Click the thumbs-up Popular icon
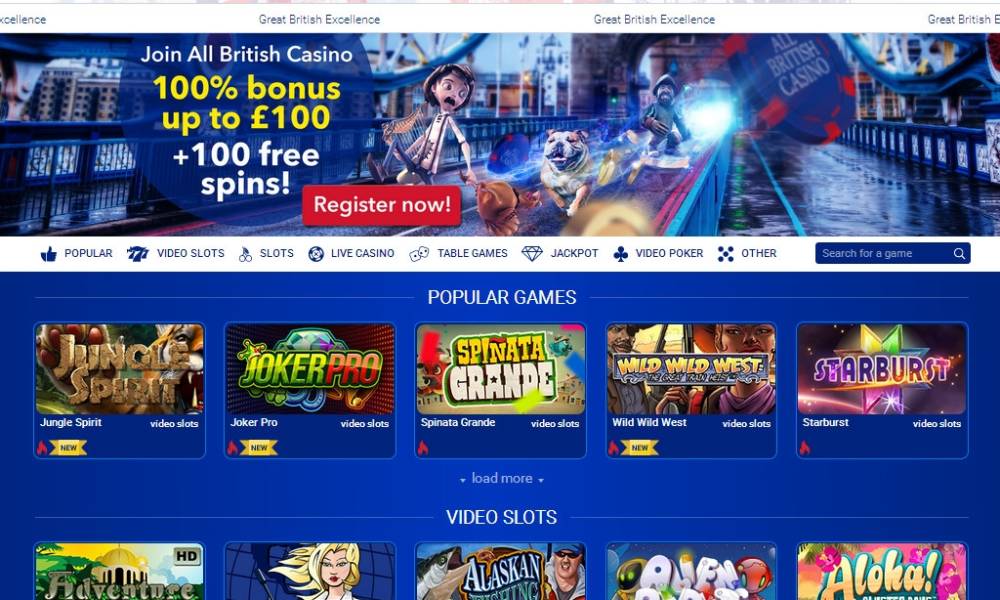 (48, 254)
